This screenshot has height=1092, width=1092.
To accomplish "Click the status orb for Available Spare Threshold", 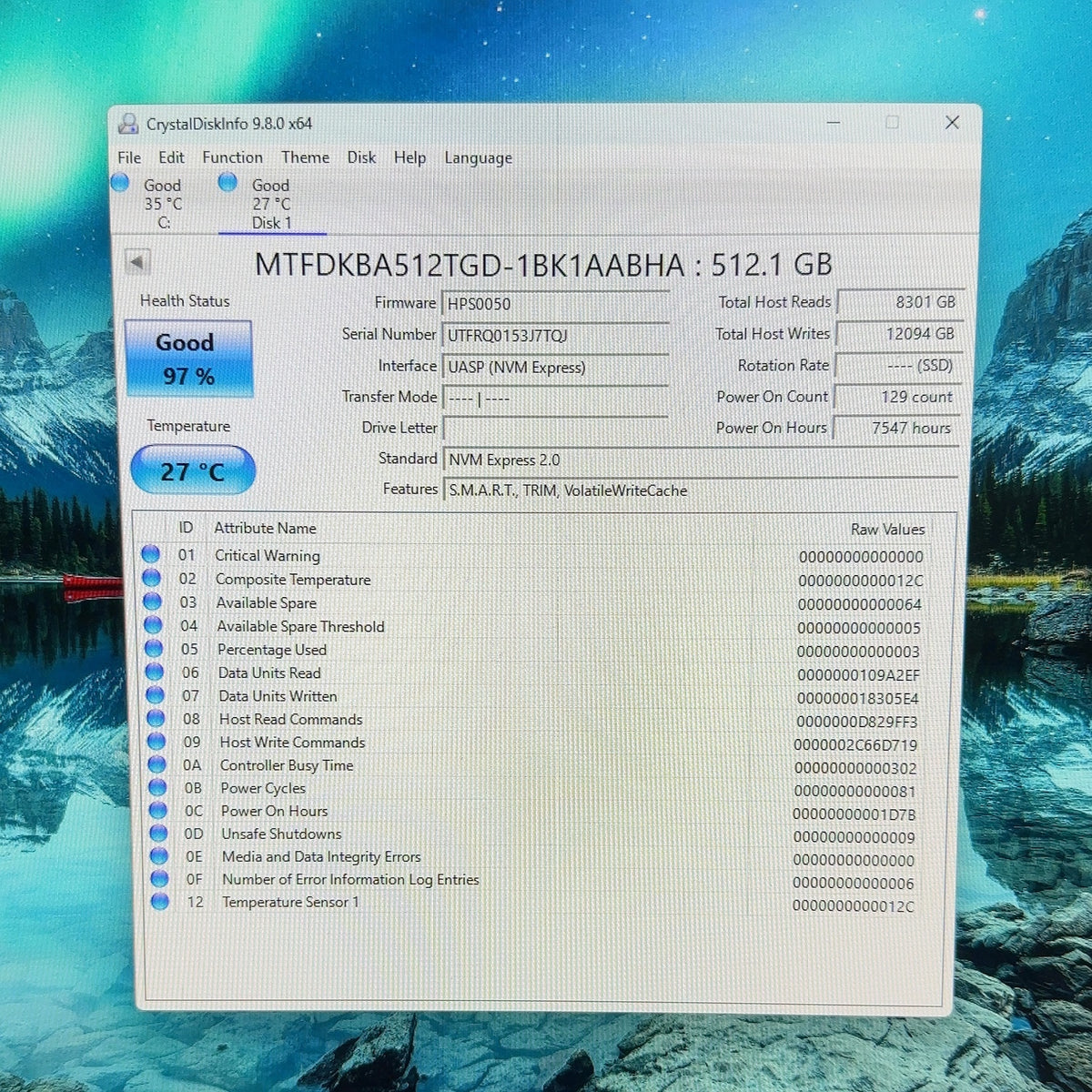I will point(153,624).
